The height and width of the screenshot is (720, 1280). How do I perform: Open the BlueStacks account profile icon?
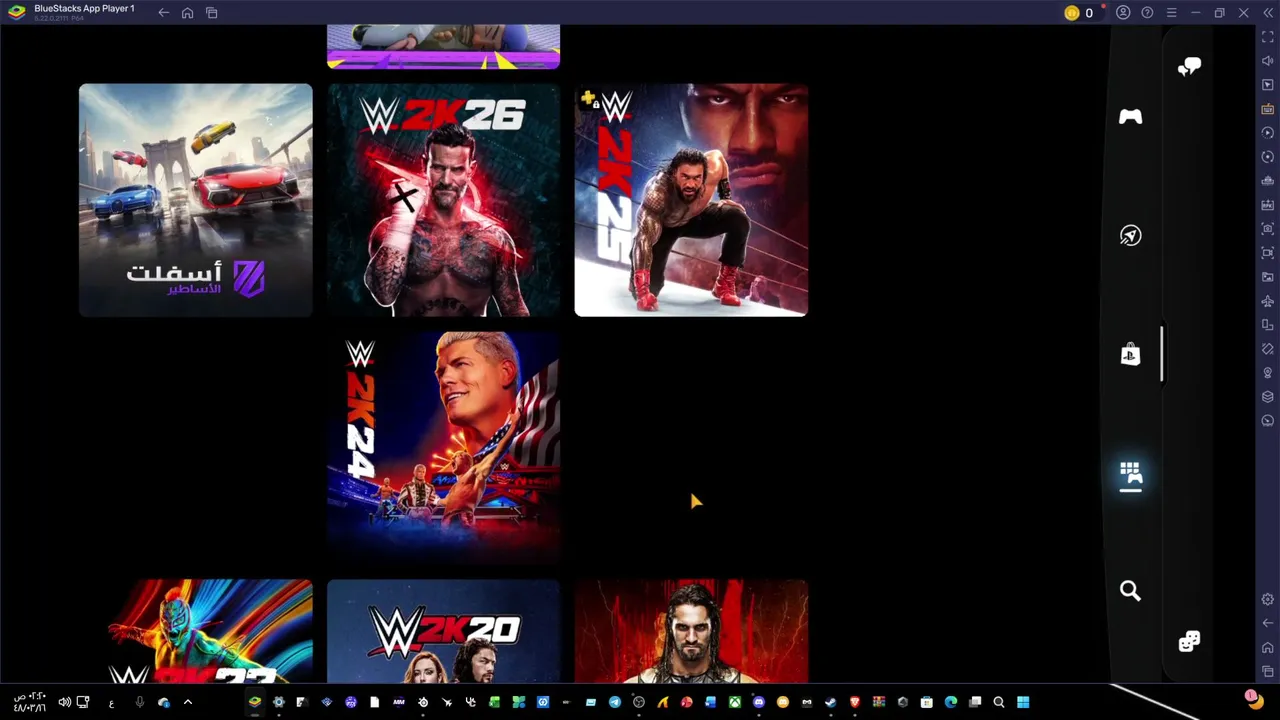coord(1123,13)
